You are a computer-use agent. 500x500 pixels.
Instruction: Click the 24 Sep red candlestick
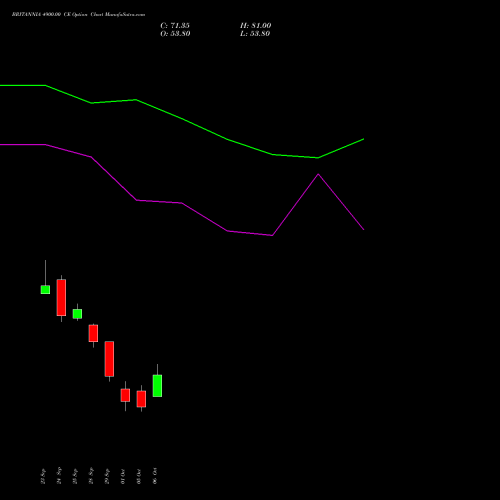click(x=61, y=297)
